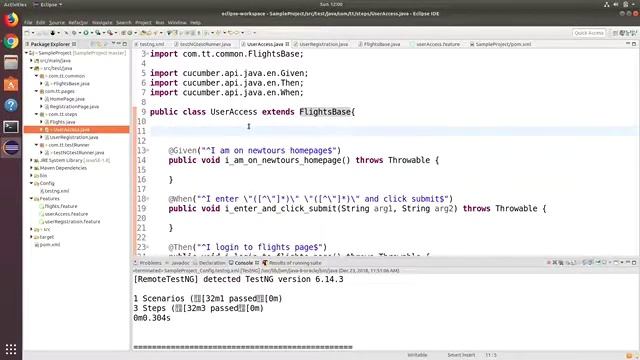This screenshot has width=640, height=360.
Task: Collapse the Config folder
Action: click(31, 183)
